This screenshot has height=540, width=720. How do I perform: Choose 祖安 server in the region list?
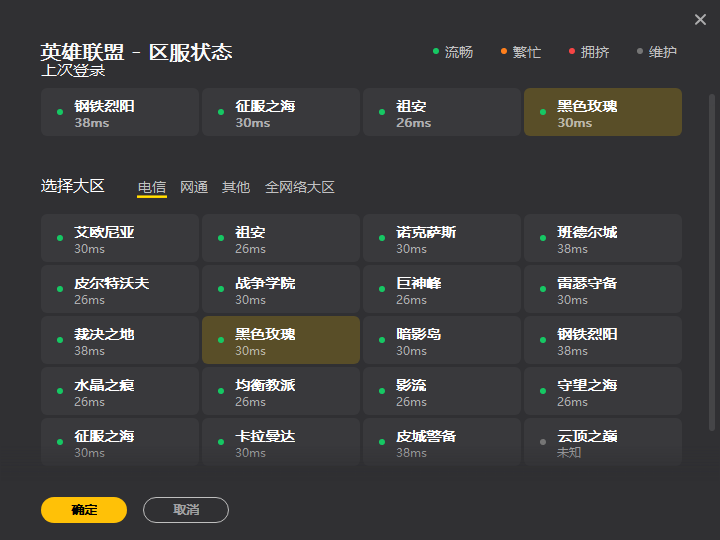(281, 238)
